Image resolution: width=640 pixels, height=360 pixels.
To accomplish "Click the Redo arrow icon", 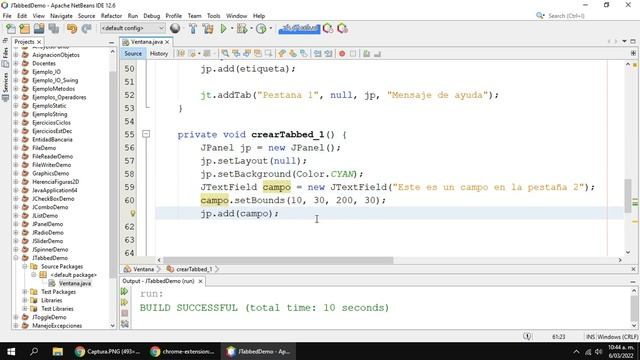I will 86,29.
